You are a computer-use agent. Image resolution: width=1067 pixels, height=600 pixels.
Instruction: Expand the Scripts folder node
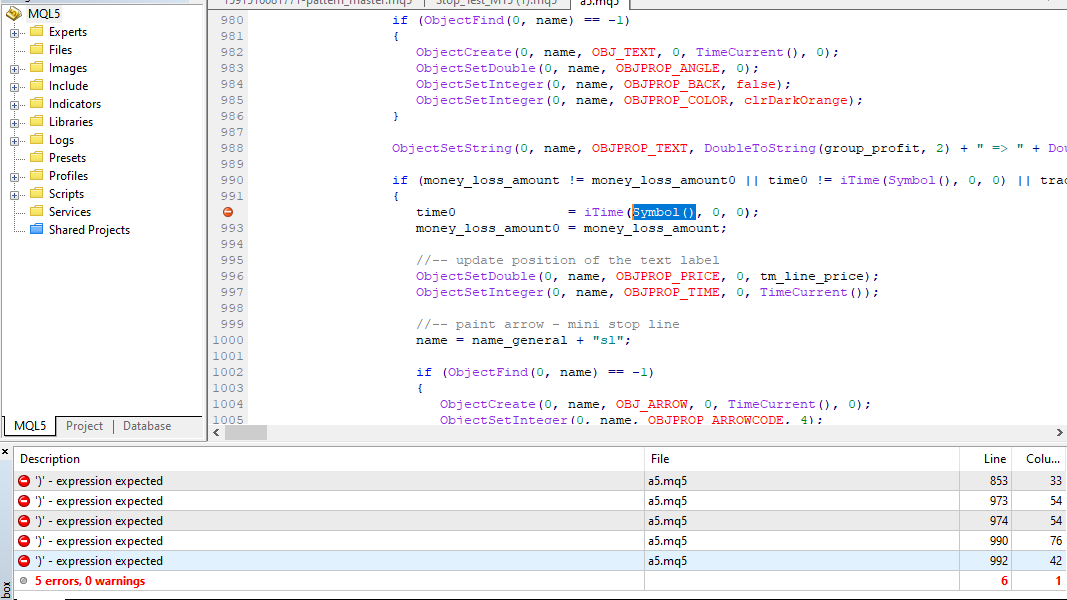pos(14,195)
